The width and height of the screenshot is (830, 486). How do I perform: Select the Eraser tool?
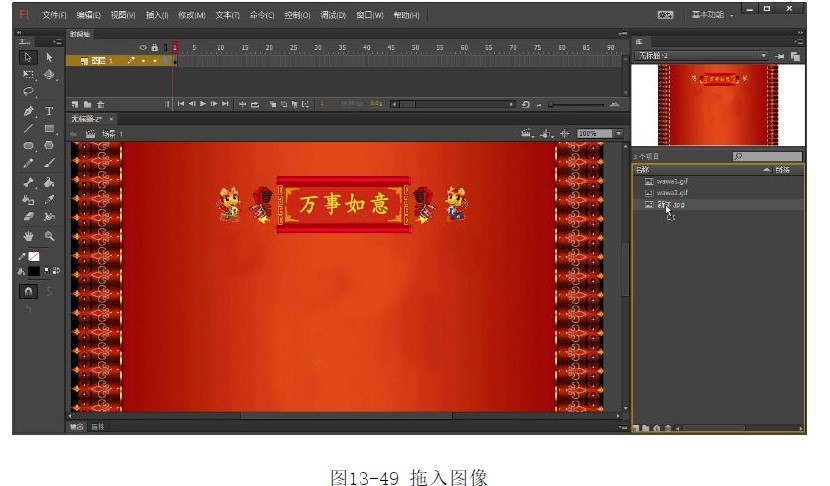28,215
